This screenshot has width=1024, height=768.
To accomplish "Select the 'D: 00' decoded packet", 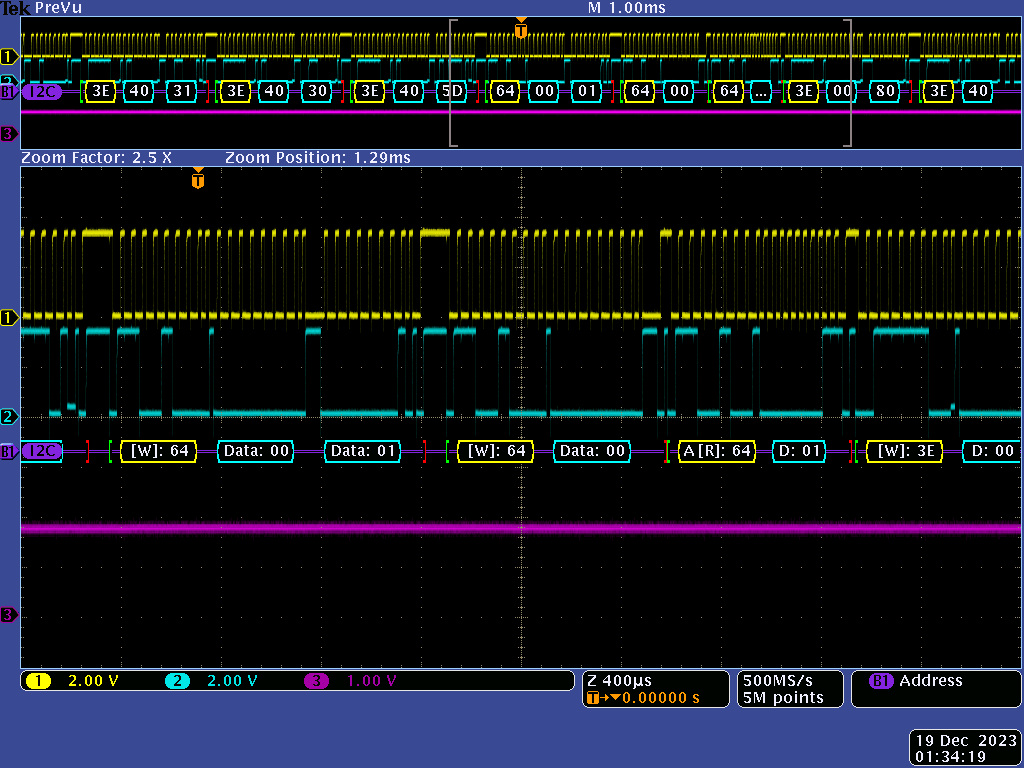I will coord(992,451).
